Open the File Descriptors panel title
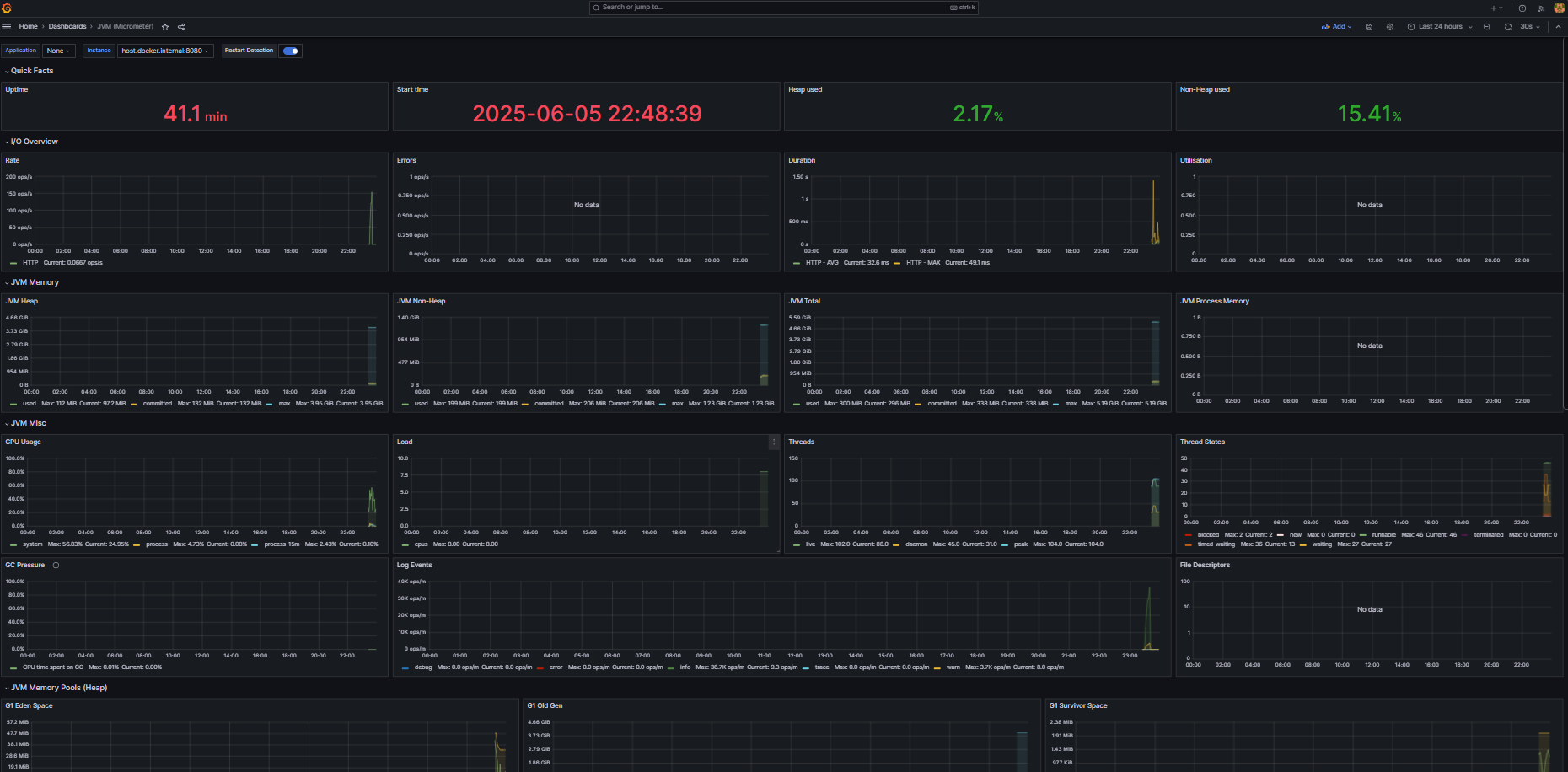The width and height of the screenshot is (1568, 772). coord(1205,566)
